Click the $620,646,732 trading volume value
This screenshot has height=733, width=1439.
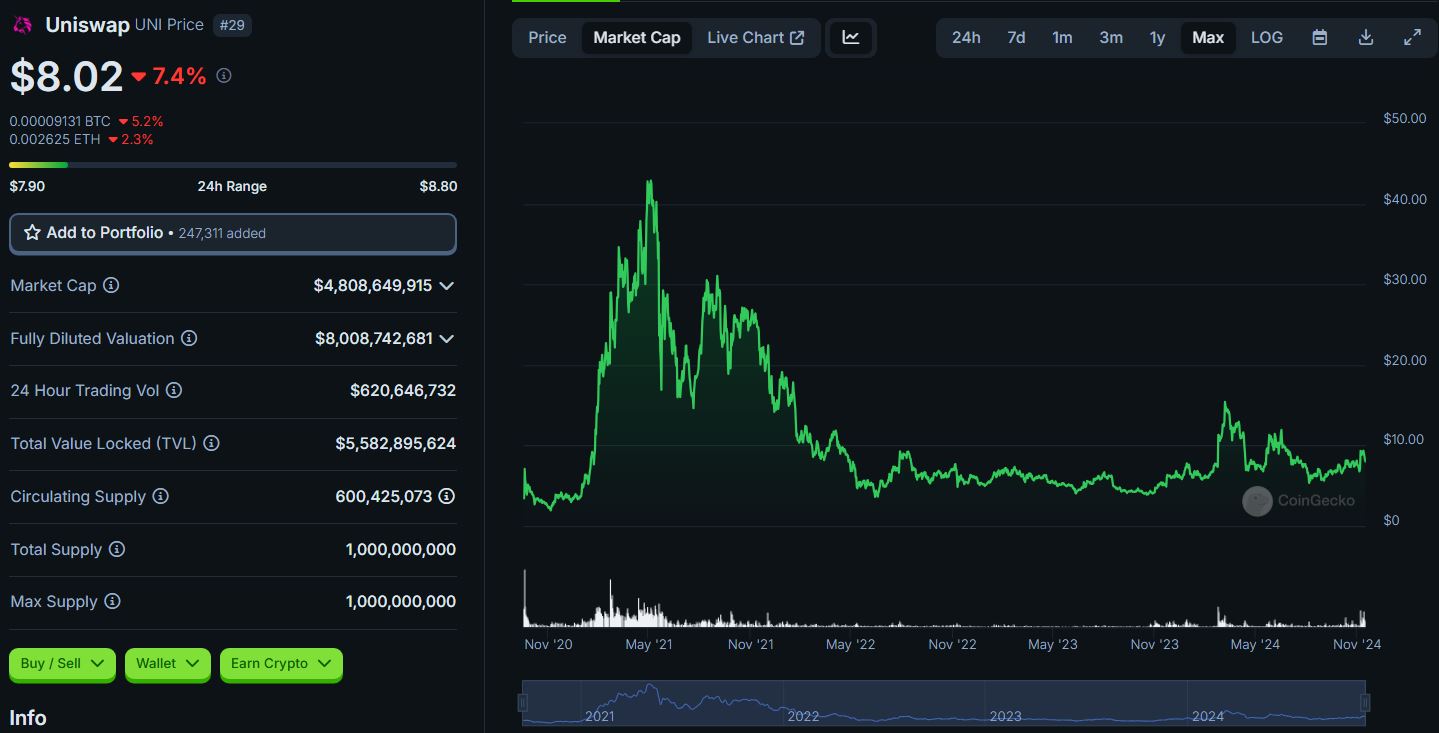[403, 390]
